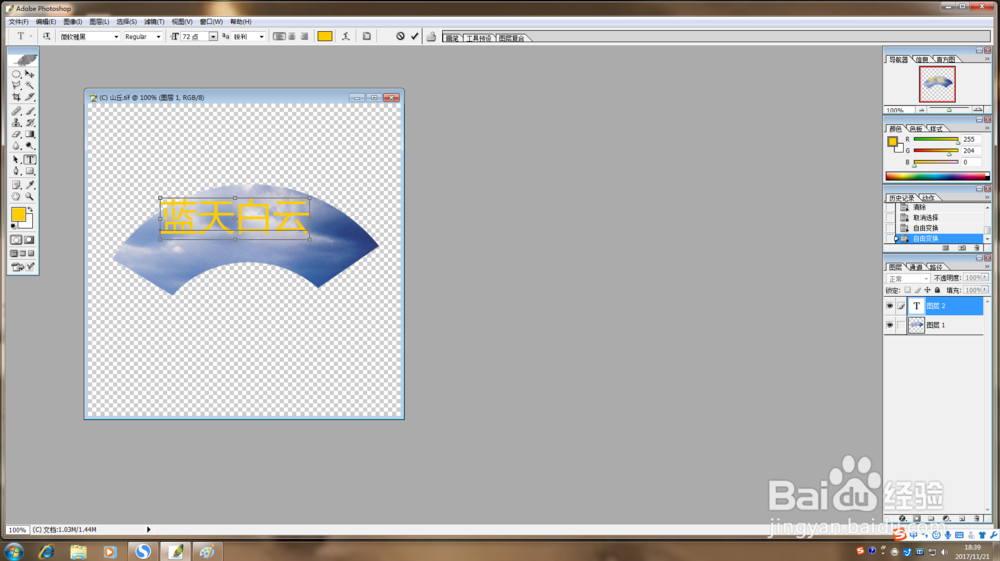Screen dimensions: 1000x561
Task: Click the navigator zoom slider
Action: tap(949, 110)
